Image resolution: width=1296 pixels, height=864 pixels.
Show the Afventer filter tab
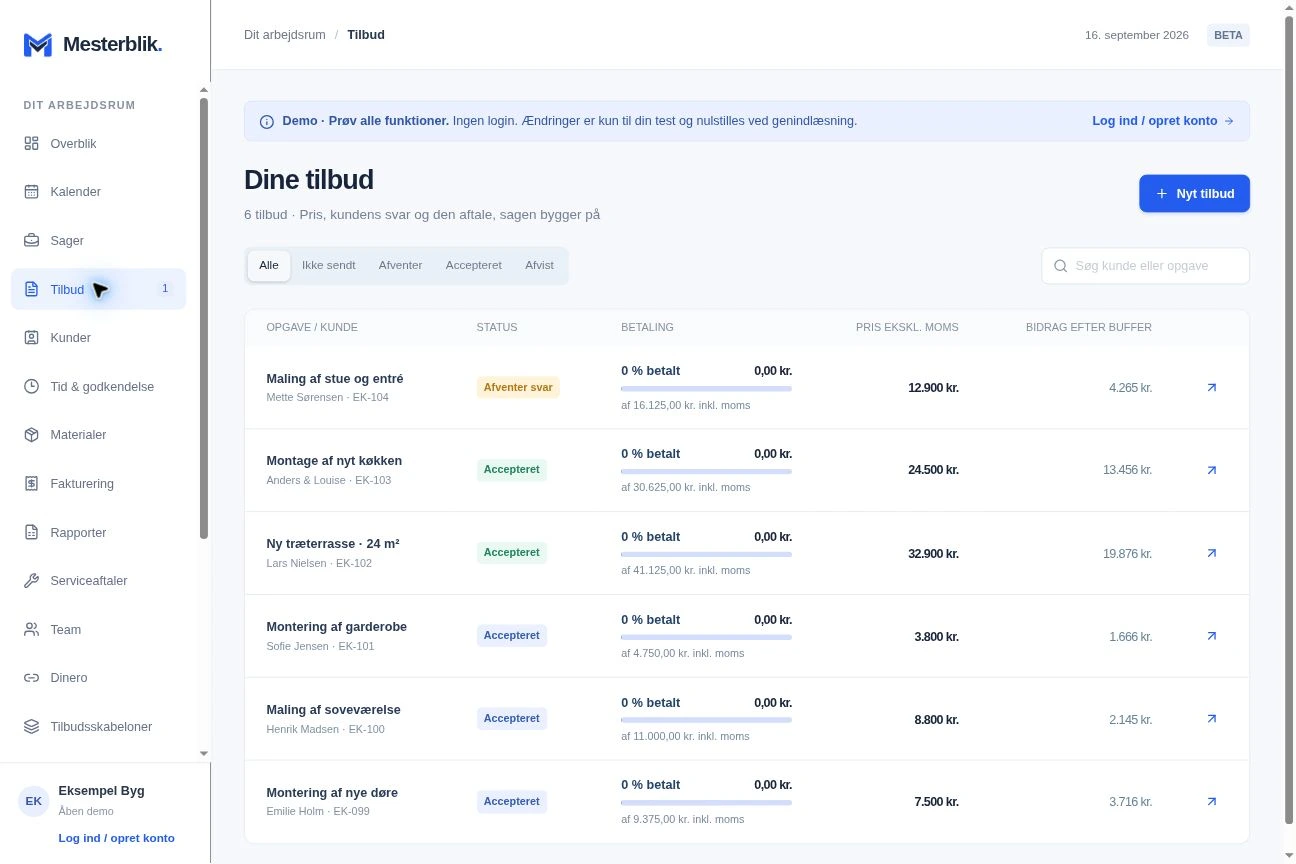pyautogui.click(x=400, y=266)
